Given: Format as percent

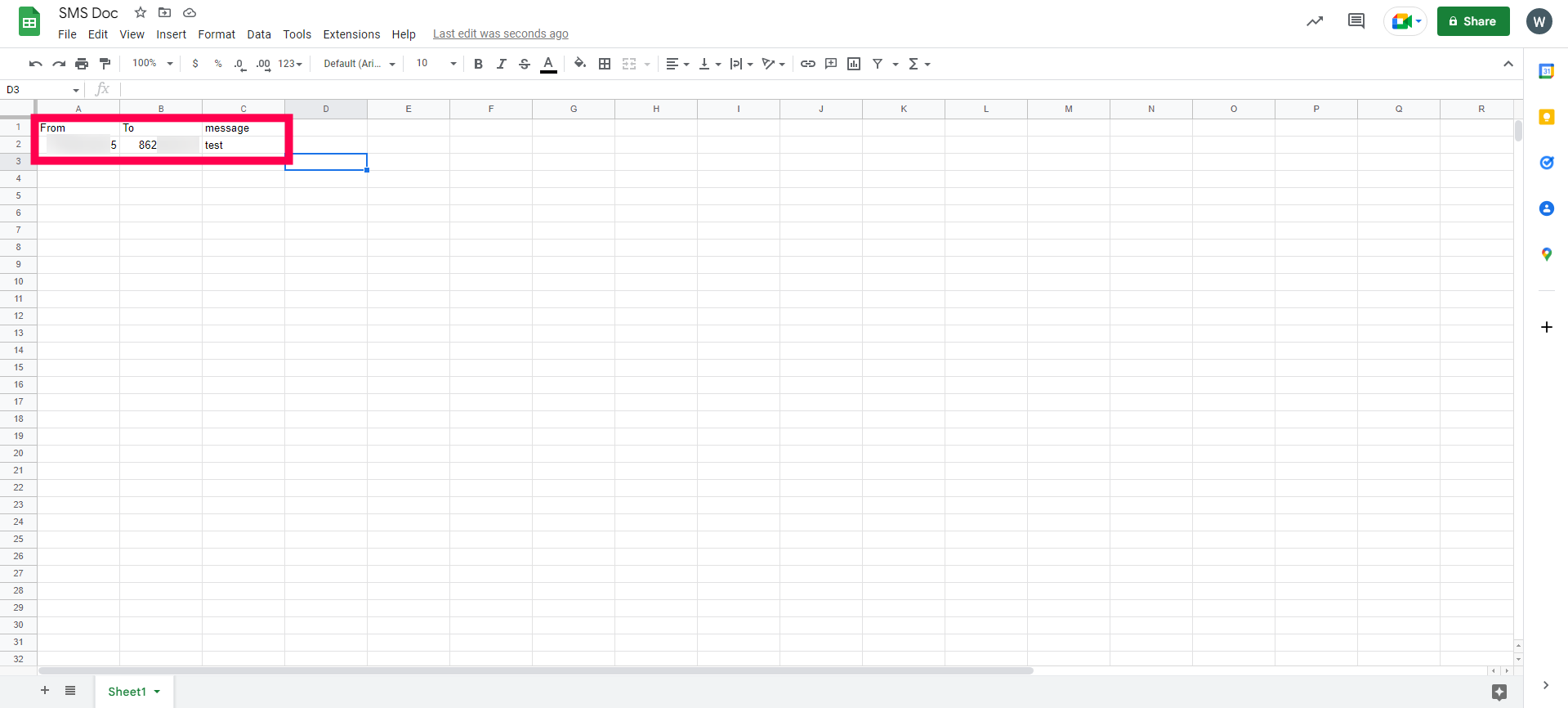Looking at the screenshot, I should [218, 64].
